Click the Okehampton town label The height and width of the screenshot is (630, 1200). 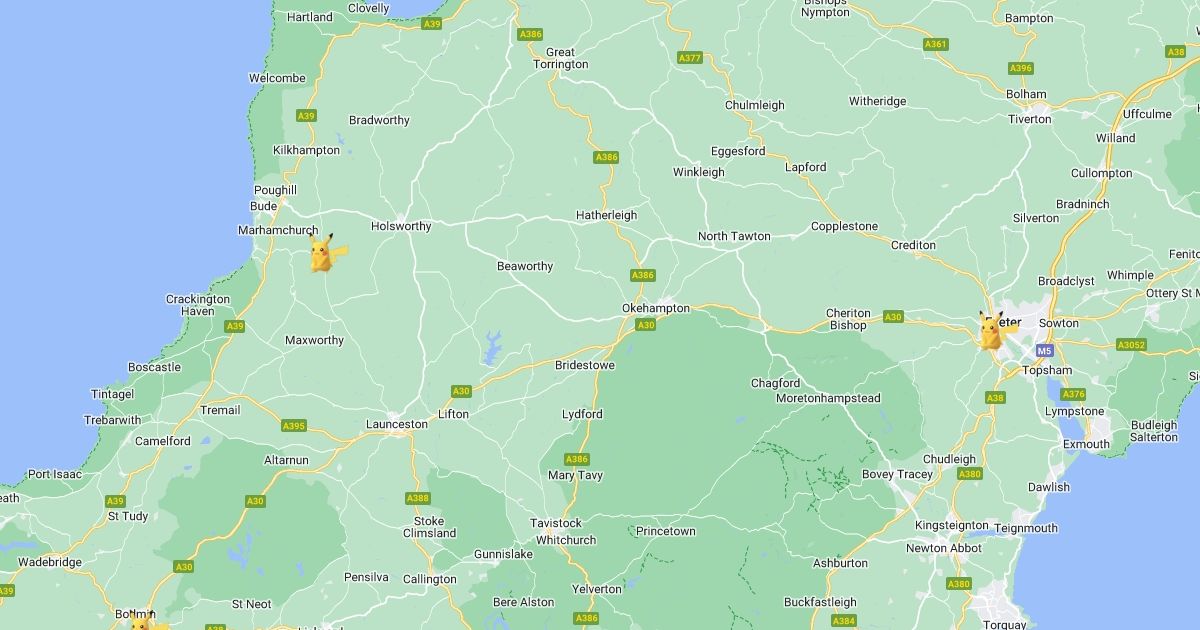pos(656,309)
